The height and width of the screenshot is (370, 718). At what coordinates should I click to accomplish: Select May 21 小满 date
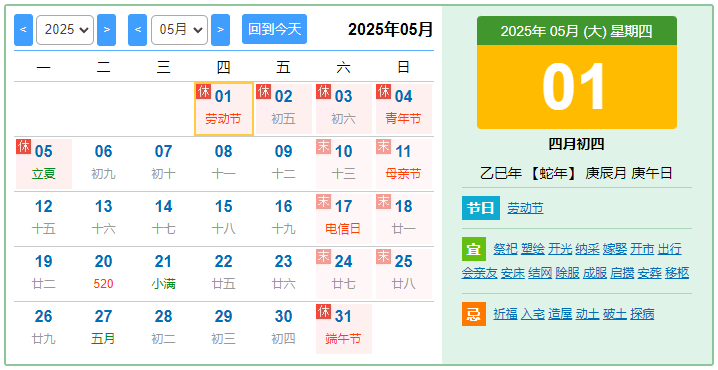163,274
